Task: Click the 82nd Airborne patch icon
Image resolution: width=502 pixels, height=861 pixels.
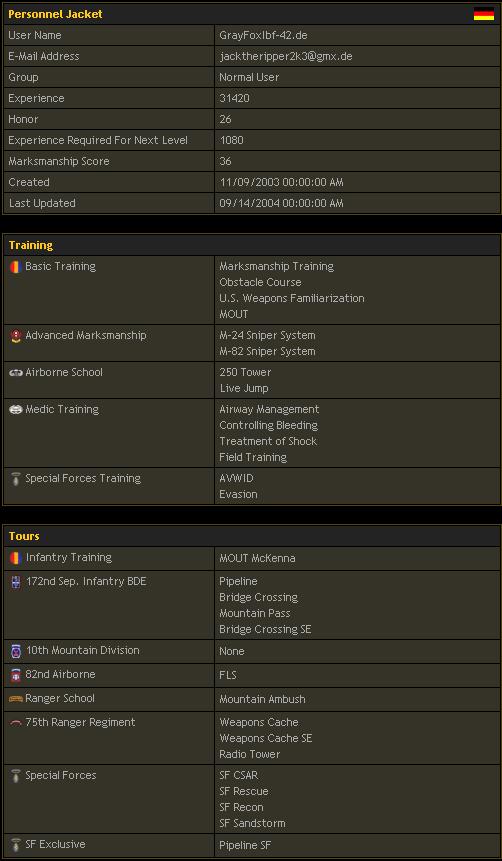Action: [x=15, y=675]
